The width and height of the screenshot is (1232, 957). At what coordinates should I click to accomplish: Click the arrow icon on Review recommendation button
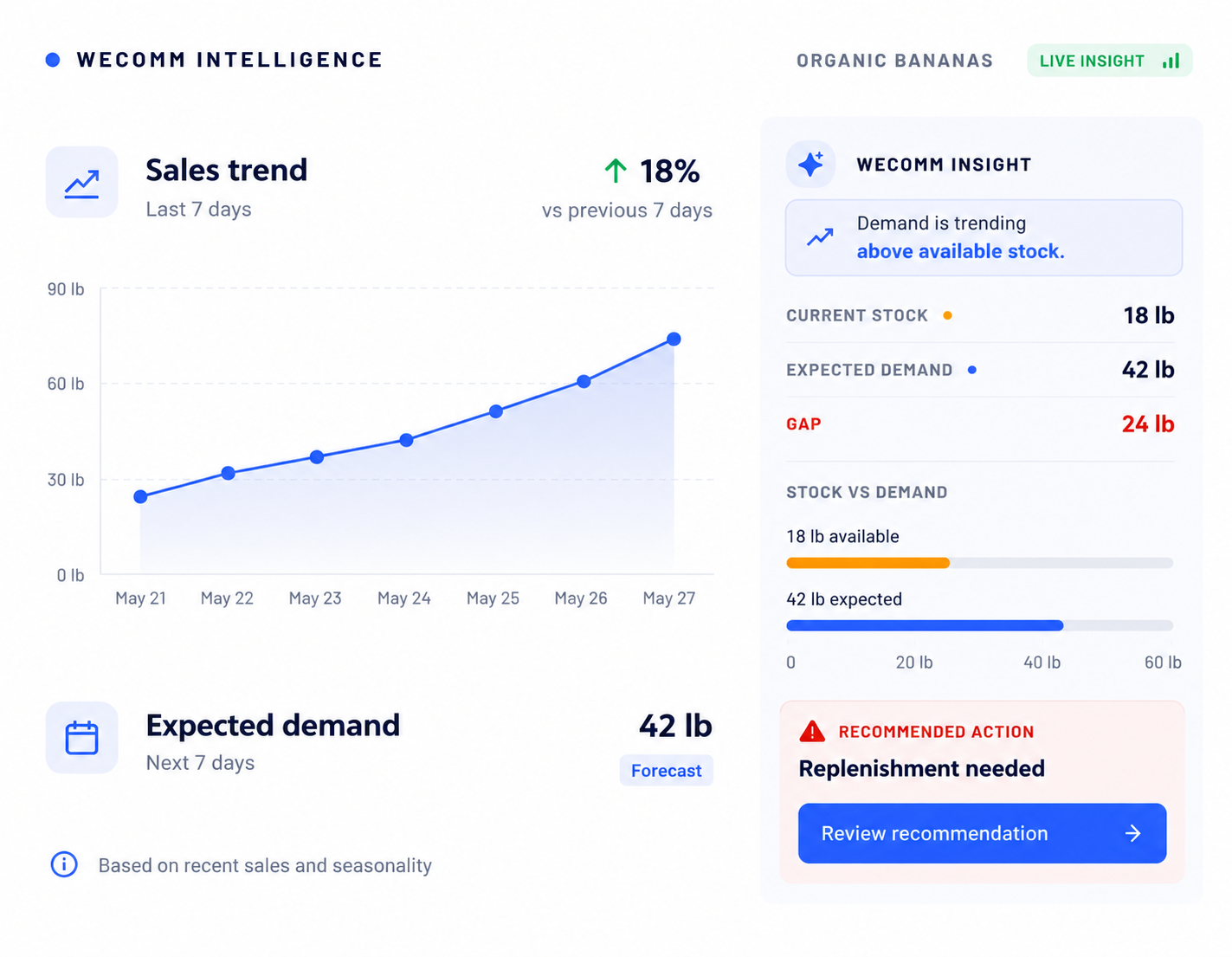1132,833
